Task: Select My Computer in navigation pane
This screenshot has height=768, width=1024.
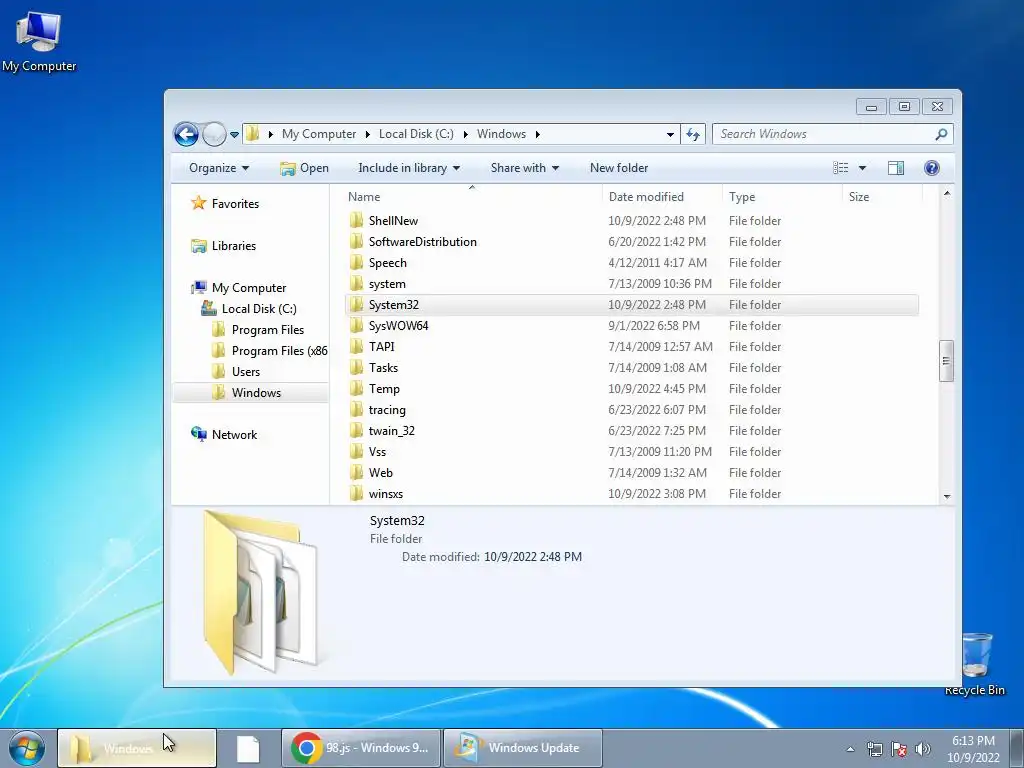Action: [x=238, y=288]
